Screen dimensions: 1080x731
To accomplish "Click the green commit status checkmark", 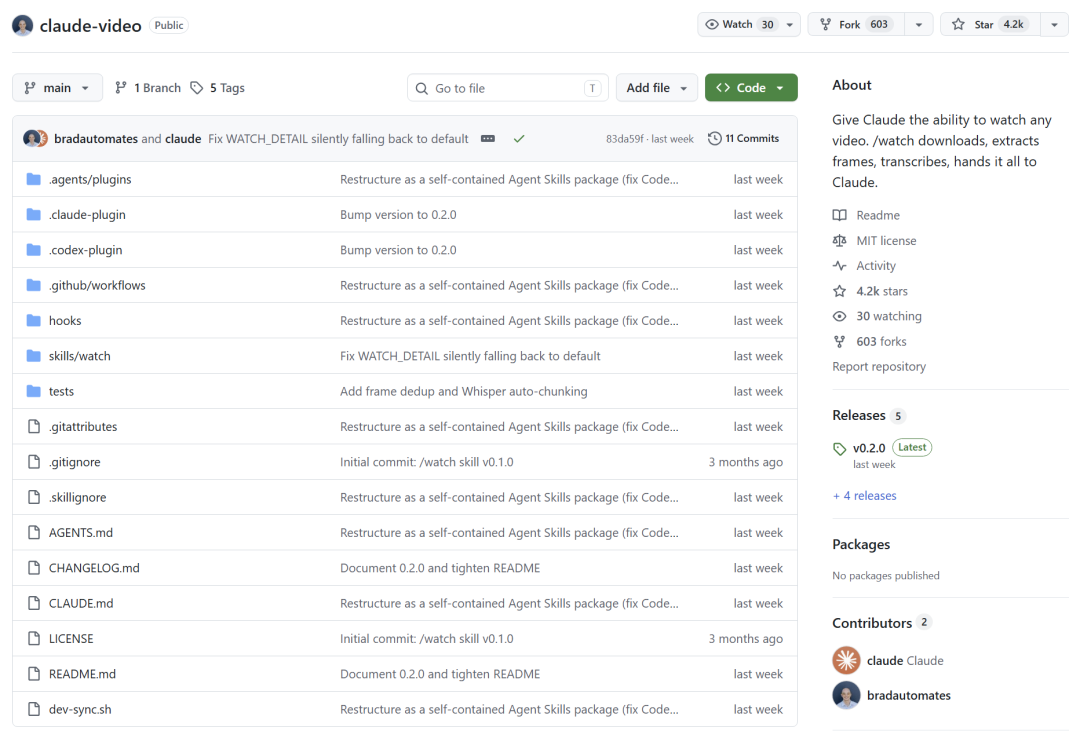I will pos(519,138).
